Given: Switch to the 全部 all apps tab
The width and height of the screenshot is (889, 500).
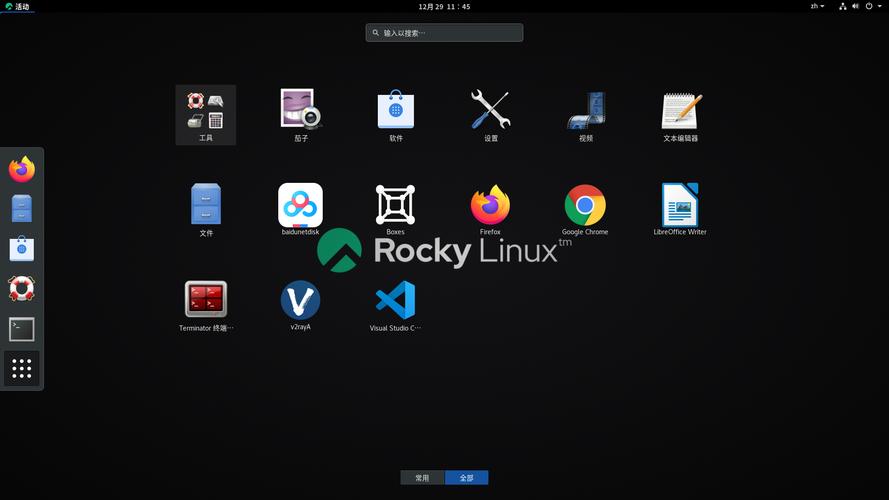Looking at the screenshot, I should coord(466,478).
